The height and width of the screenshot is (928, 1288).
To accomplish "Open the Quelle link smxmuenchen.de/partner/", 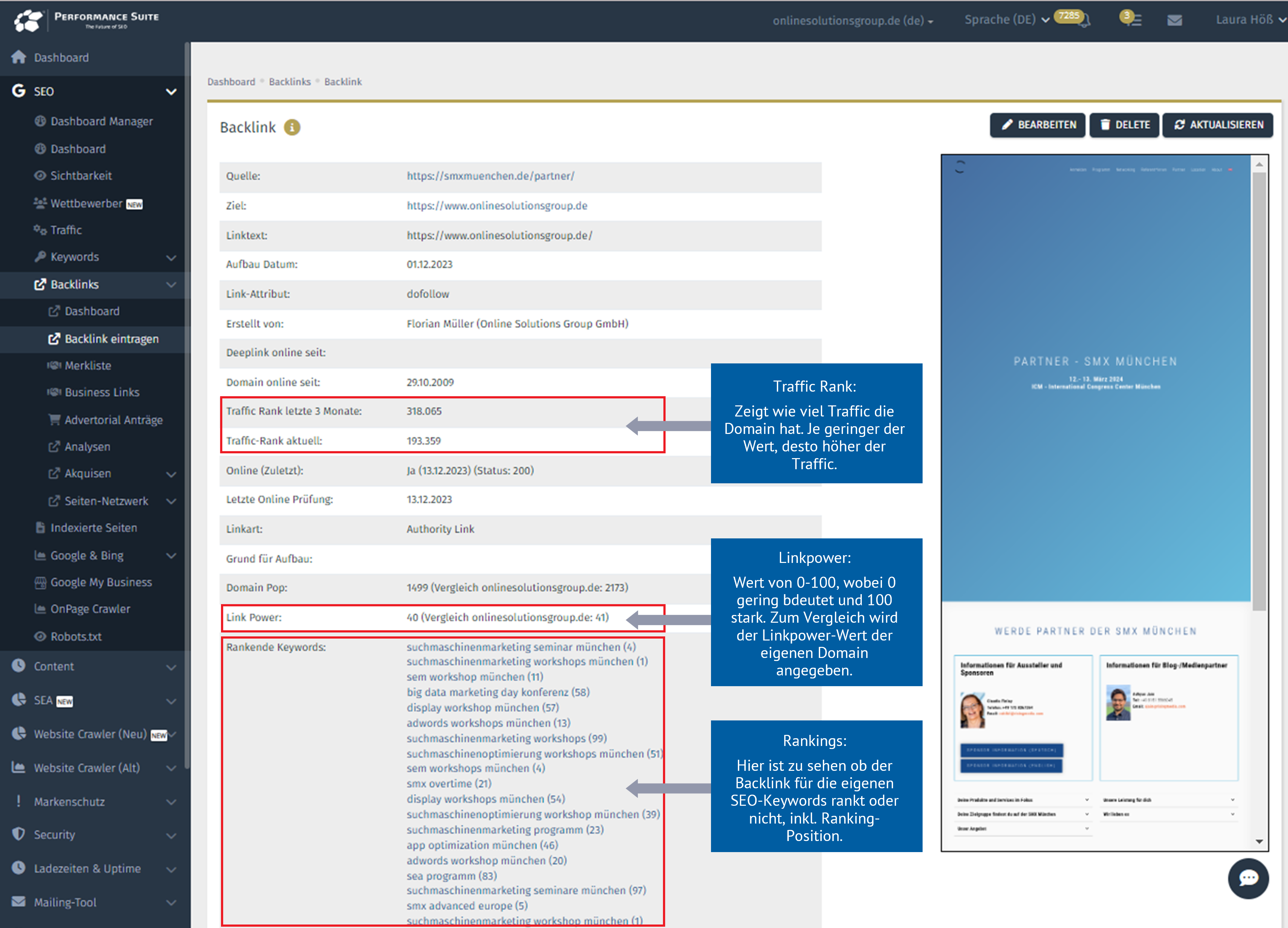I will click(x=490, y=176).
